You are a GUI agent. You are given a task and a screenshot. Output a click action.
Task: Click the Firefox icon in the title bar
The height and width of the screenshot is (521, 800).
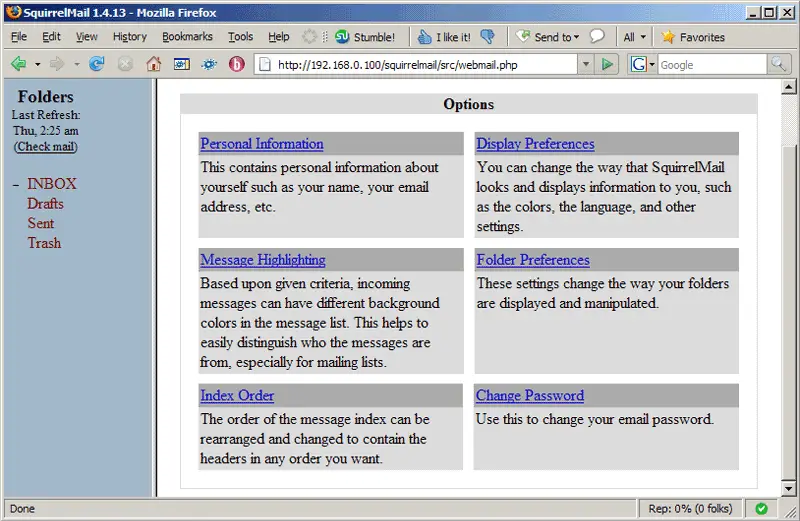[13, 12]
